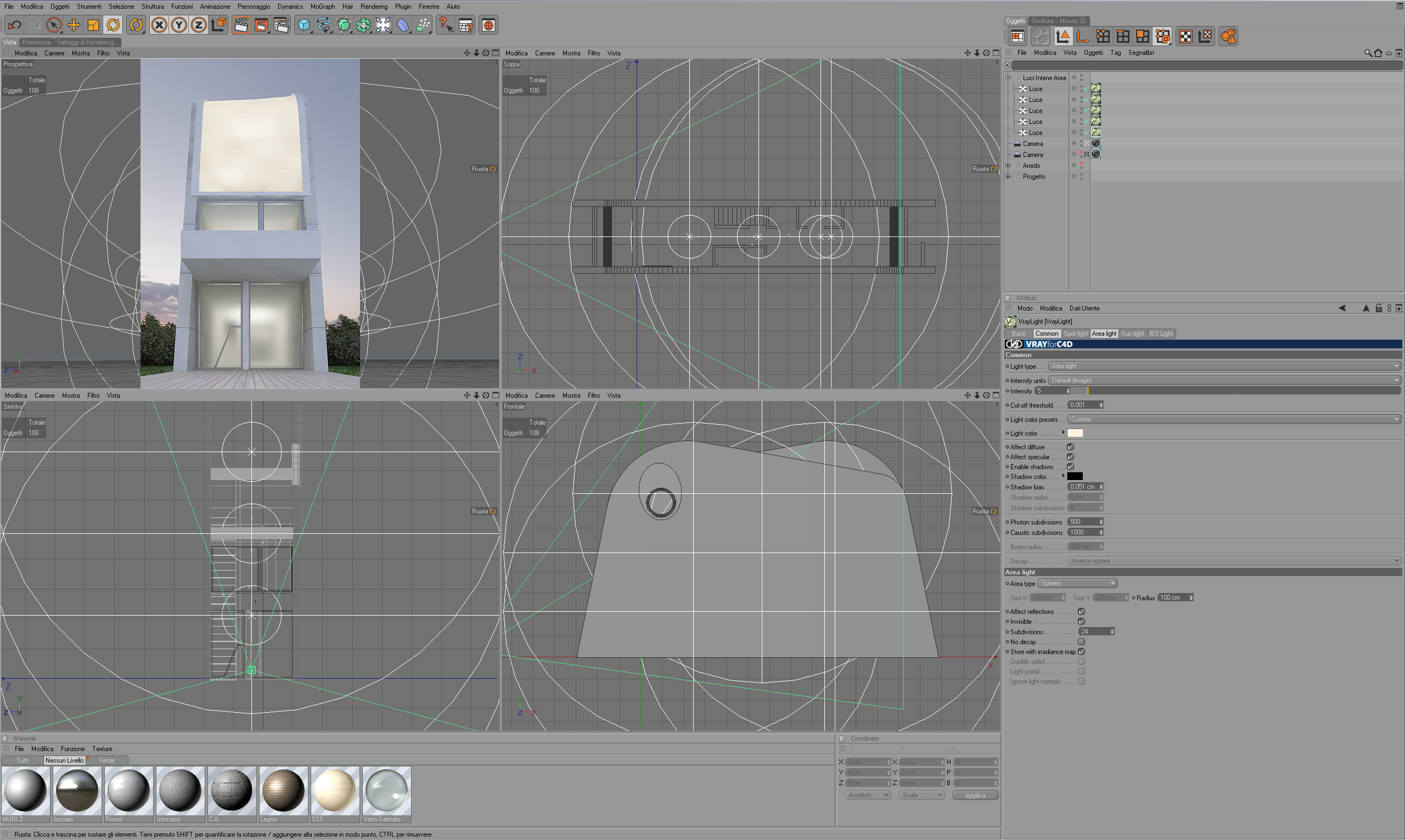1405x840 pixels.
Task: Select the Scale tool
Action: coord(93,25)
